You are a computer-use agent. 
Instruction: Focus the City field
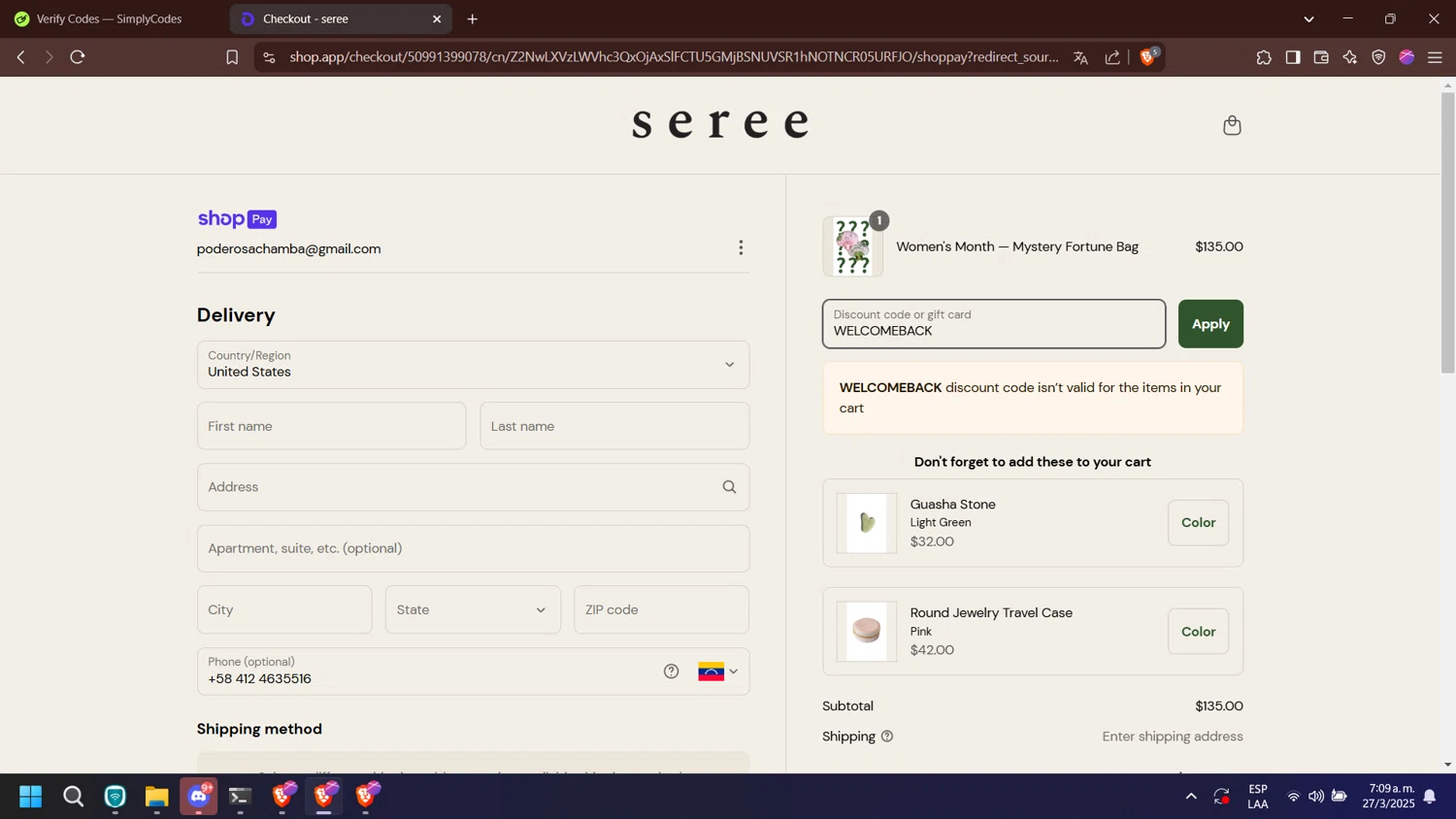click(x=284, y=609)
